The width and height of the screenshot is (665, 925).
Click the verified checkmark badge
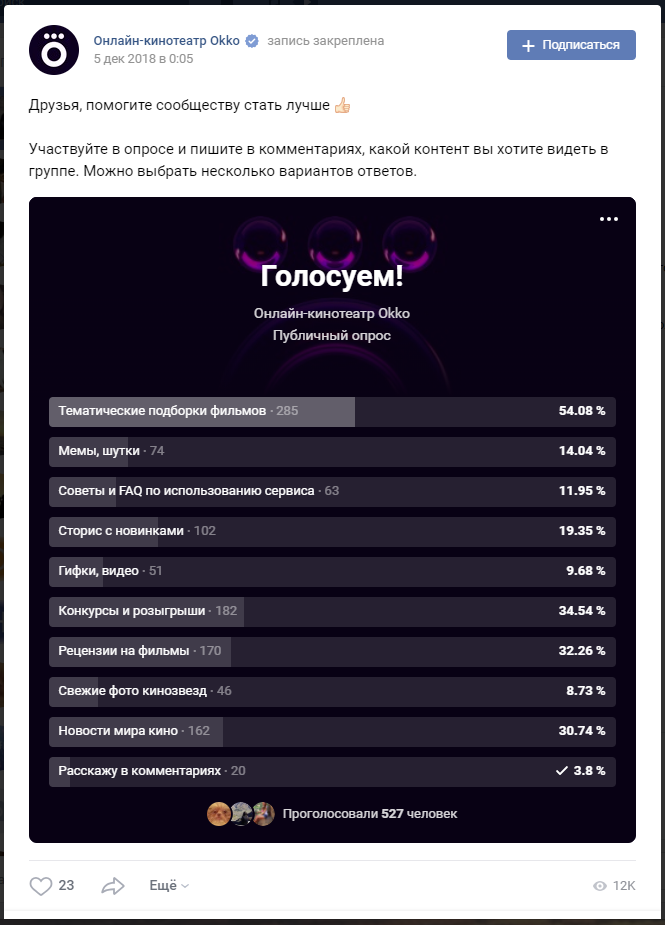coord(252,41)
